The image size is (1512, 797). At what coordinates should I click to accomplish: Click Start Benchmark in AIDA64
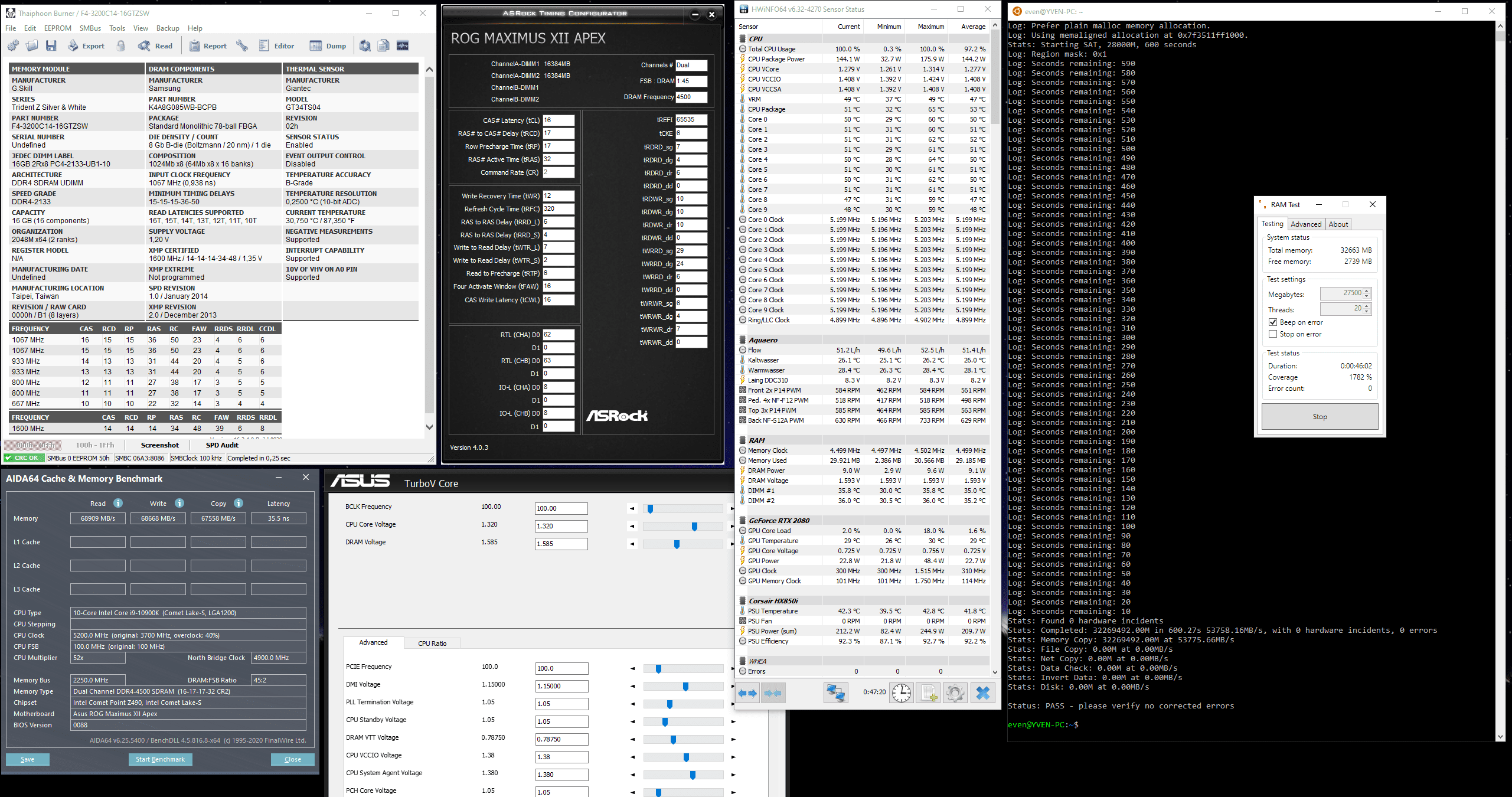pos(160,759)
